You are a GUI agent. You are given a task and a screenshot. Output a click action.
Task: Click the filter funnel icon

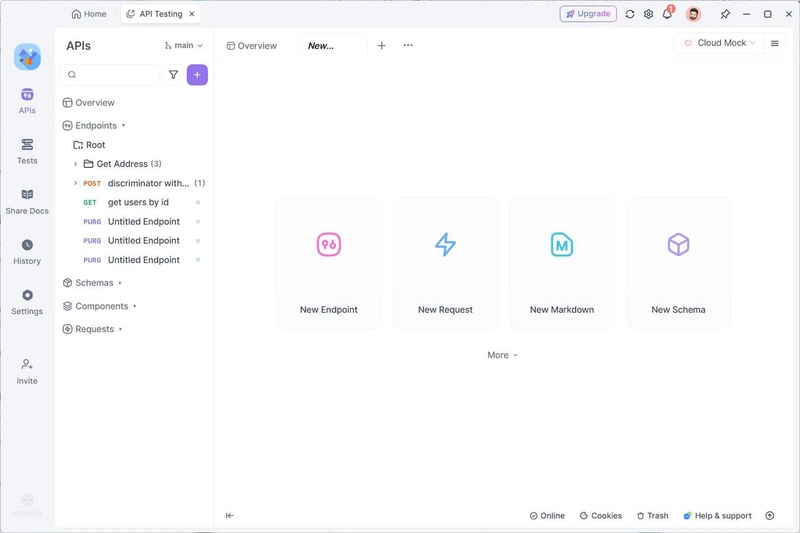tap(173, 75)
